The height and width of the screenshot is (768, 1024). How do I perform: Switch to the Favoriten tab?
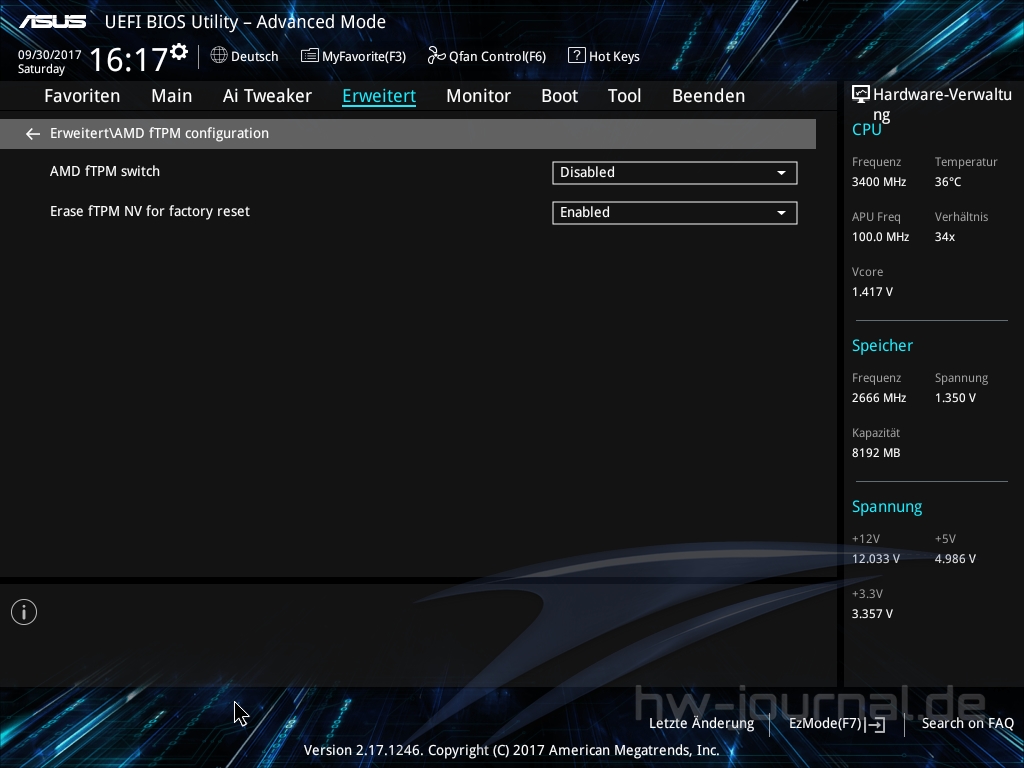point(82,96)
